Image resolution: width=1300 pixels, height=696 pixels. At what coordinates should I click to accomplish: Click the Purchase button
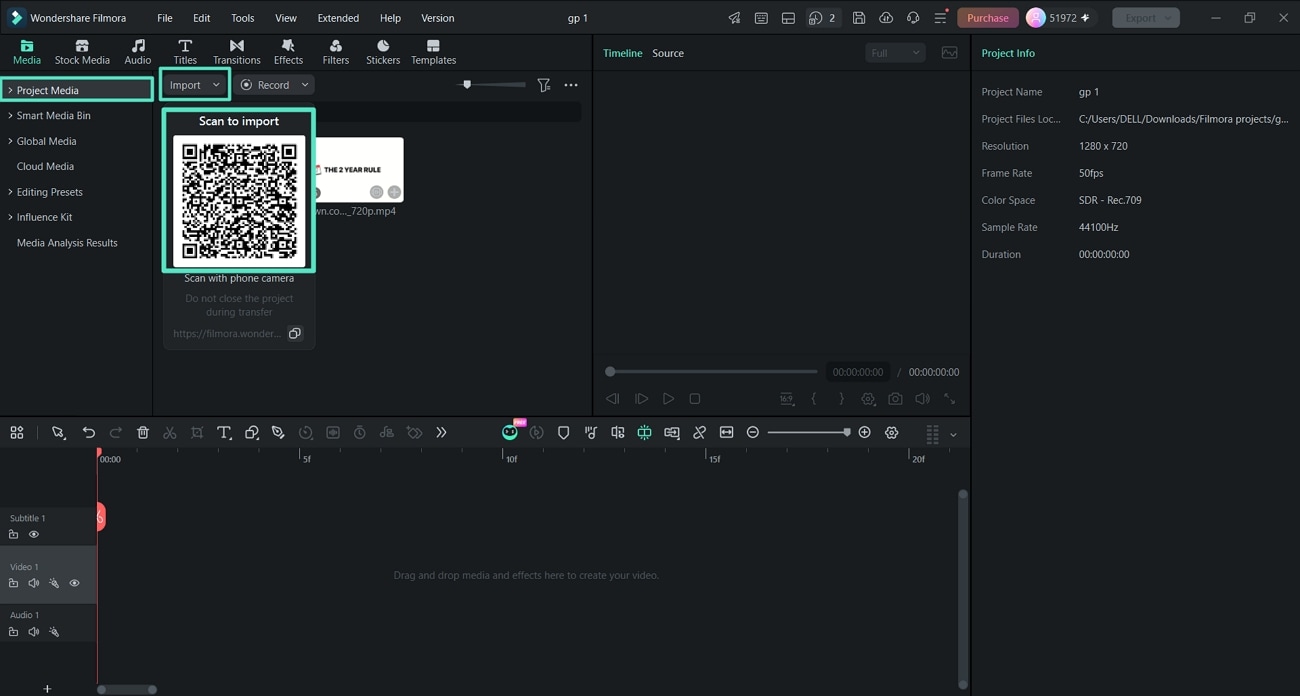point(988,18)
